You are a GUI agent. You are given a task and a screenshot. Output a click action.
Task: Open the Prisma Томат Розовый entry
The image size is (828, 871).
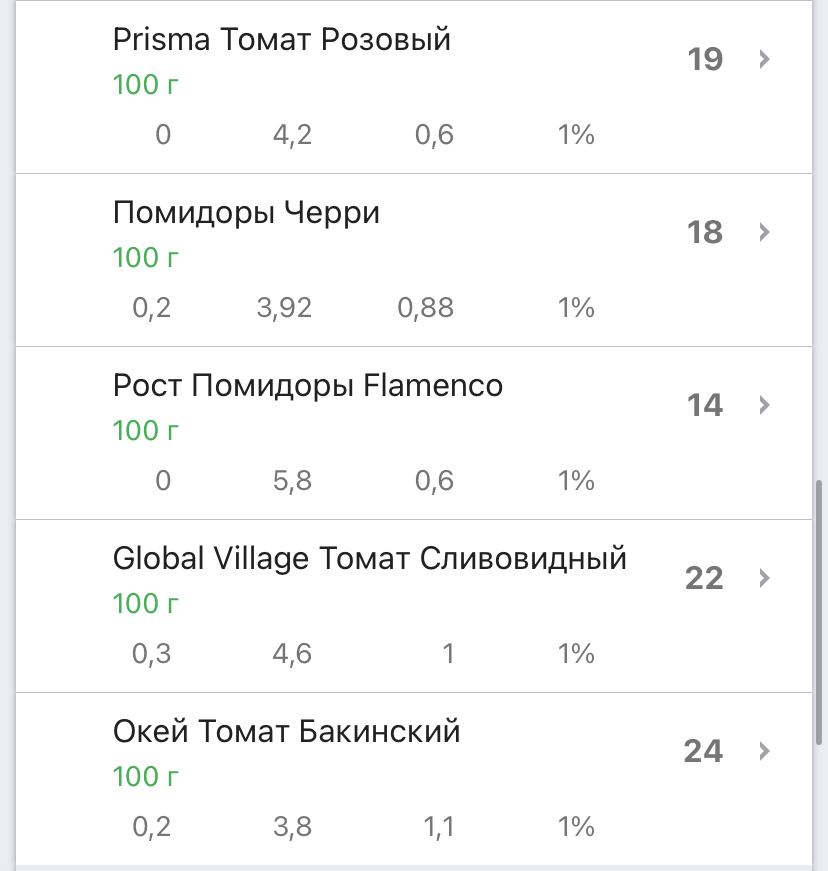(x=281, y=40)
